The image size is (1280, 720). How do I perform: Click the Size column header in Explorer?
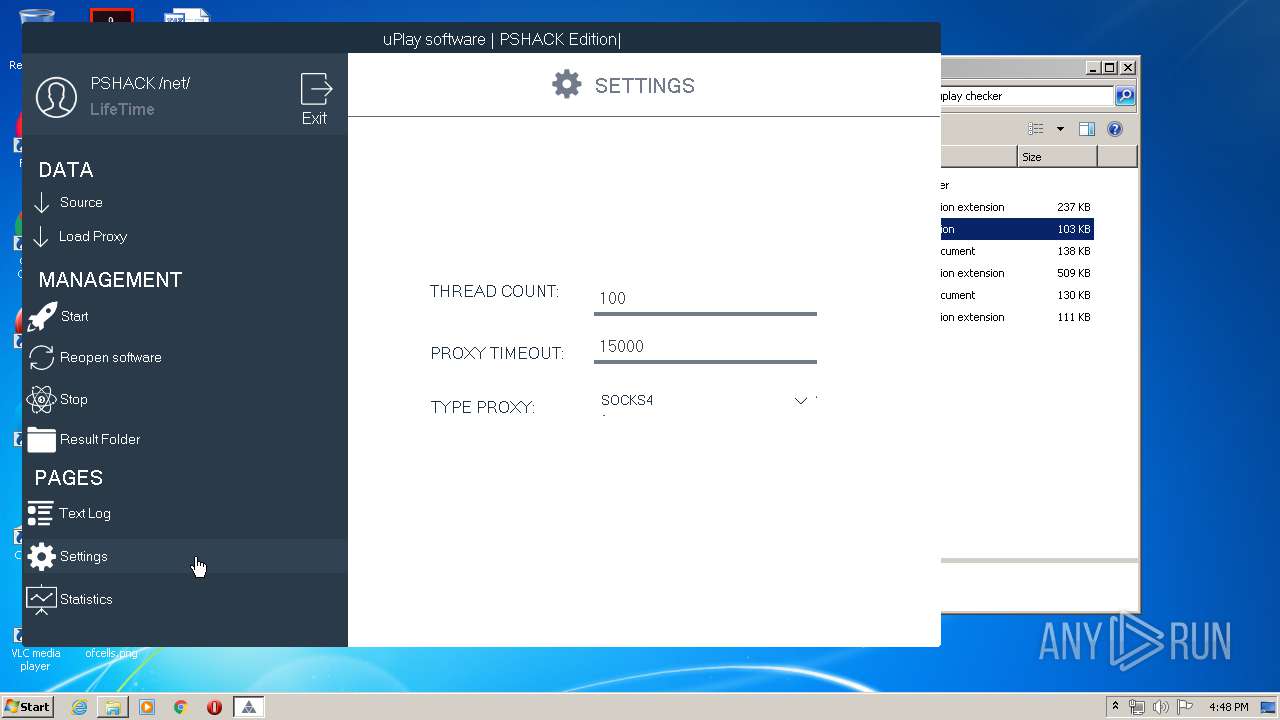pyautogui.click(x=1057, y=157)
